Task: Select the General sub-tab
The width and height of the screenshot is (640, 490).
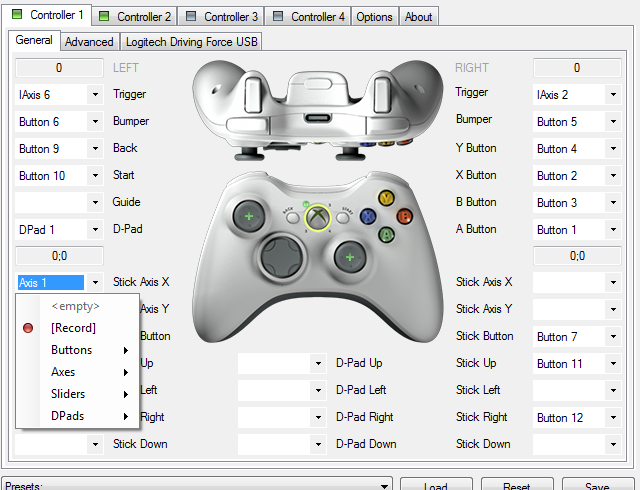Action: point(34,40)
